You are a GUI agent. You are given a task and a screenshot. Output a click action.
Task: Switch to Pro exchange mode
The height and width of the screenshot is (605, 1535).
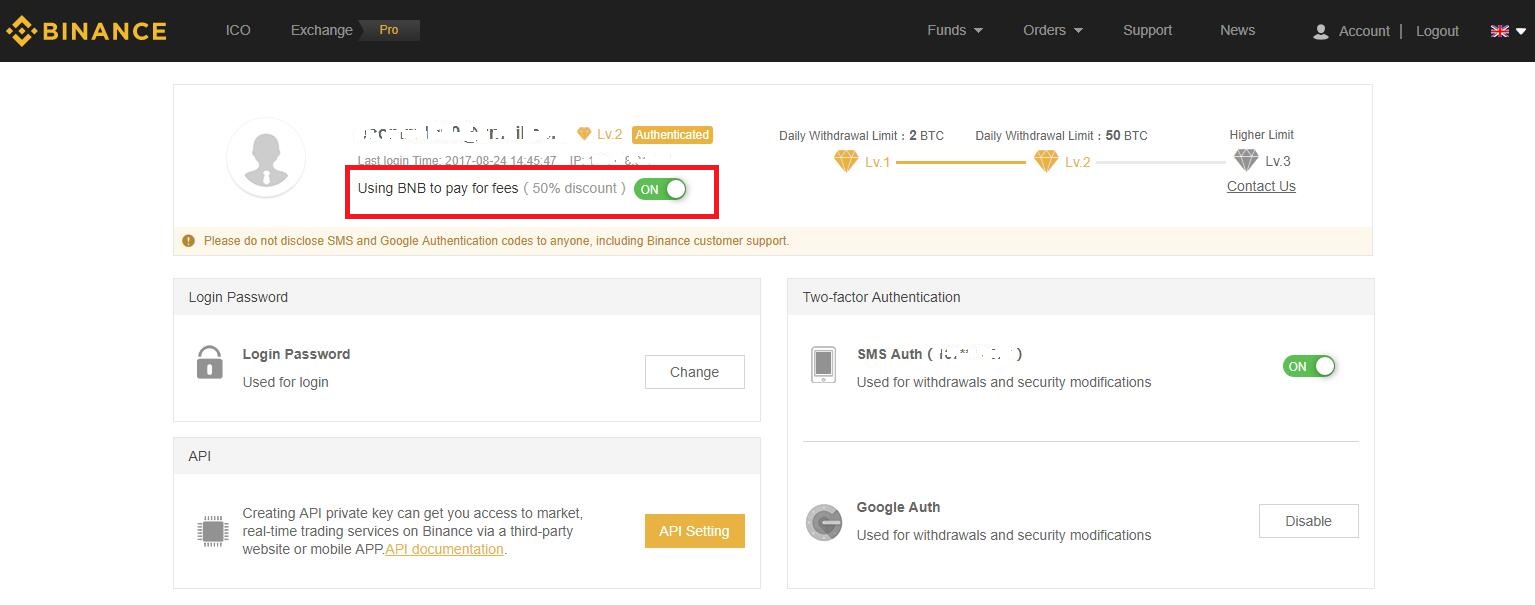click(389, 30)
